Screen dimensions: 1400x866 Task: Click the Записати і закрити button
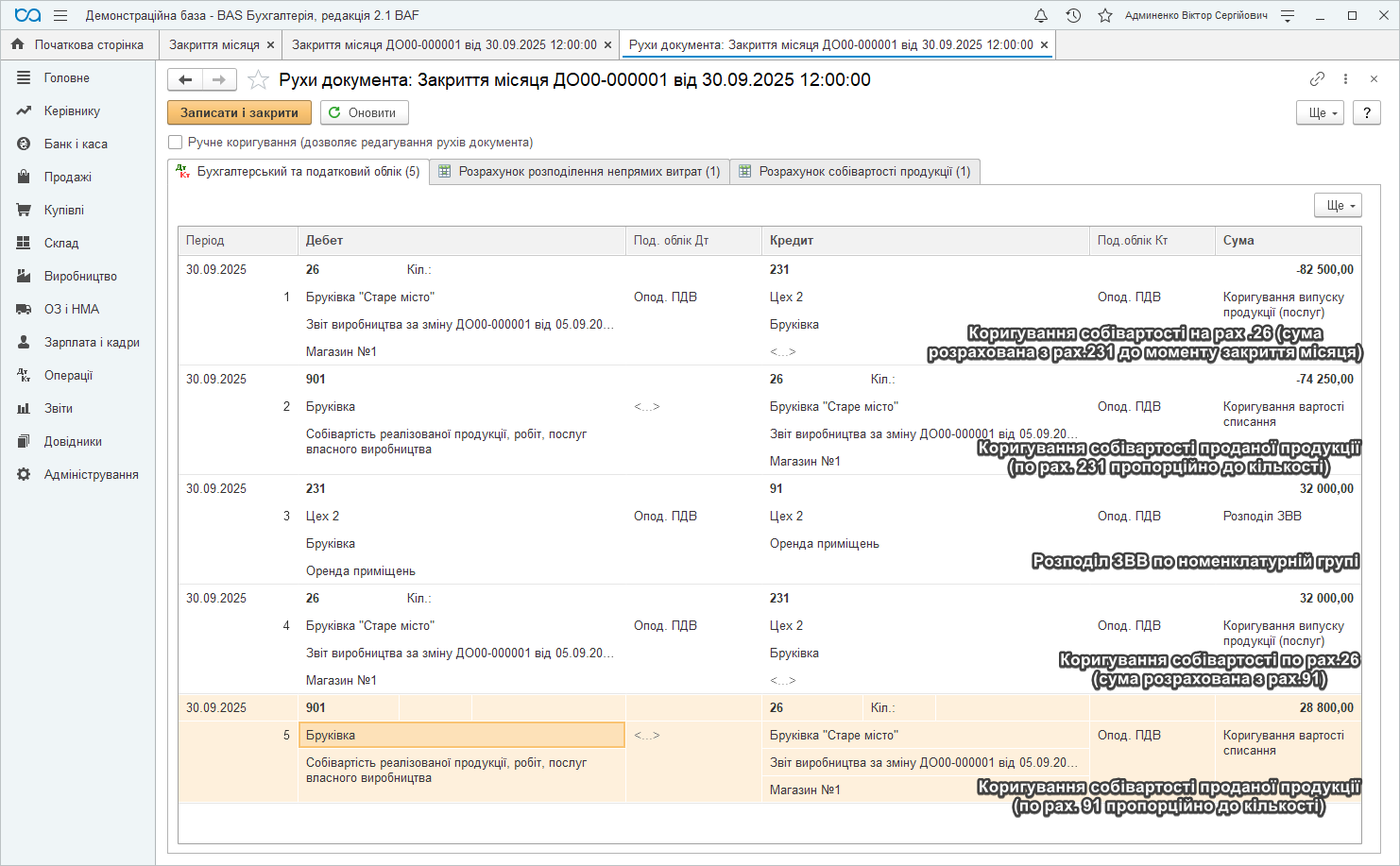coord(239,113)
